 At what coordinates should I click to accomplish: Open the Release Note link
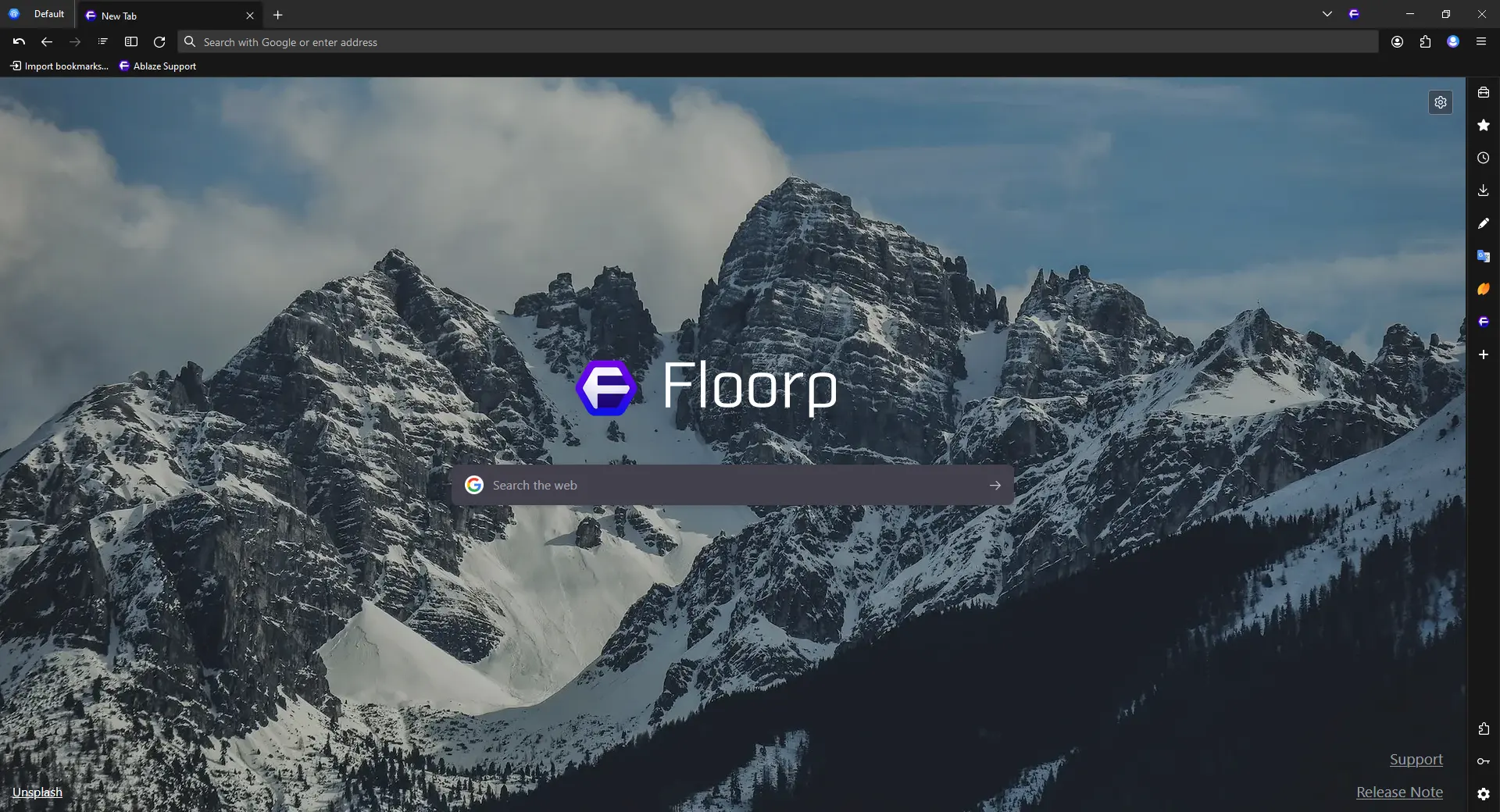coord(1398,792)
